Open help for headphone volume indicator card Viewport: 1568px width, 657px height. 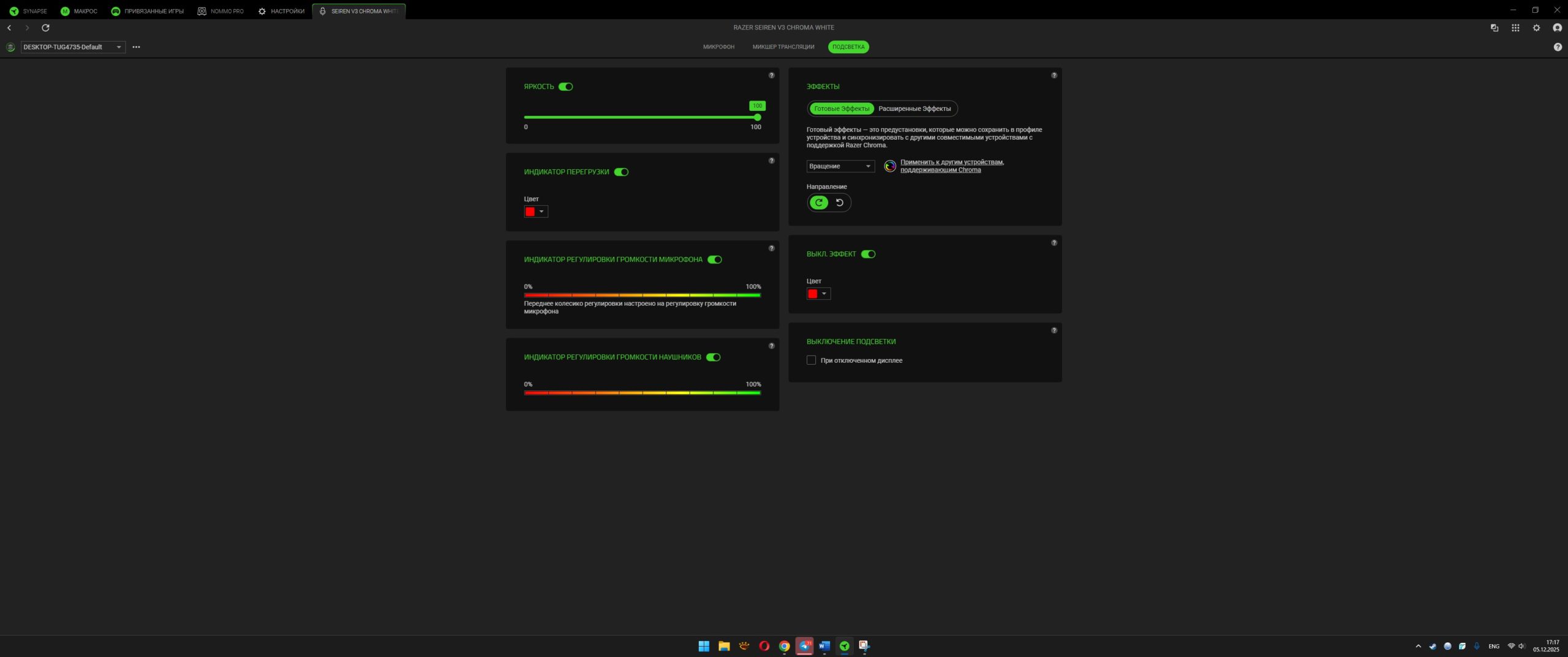pyautogui.click(x=772, y=346)
